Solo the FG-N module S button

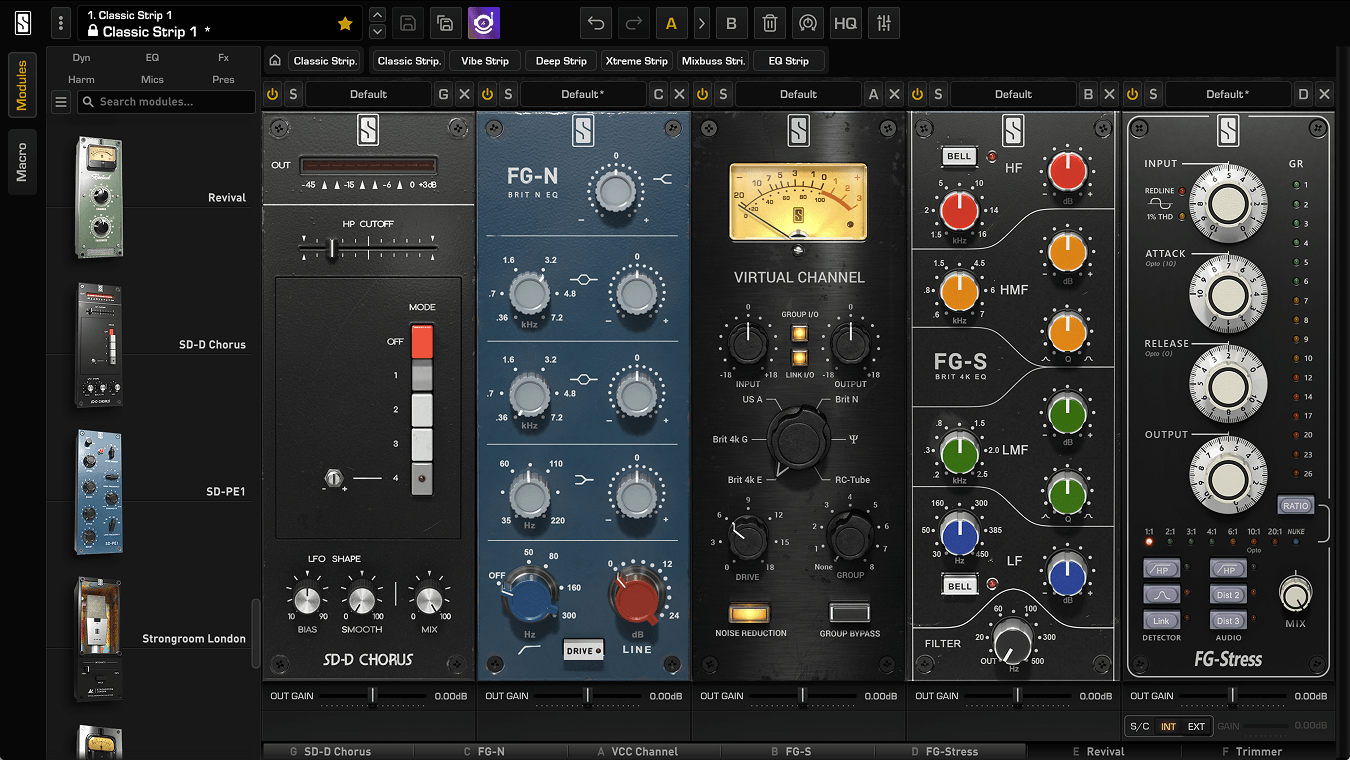(508, 94)
